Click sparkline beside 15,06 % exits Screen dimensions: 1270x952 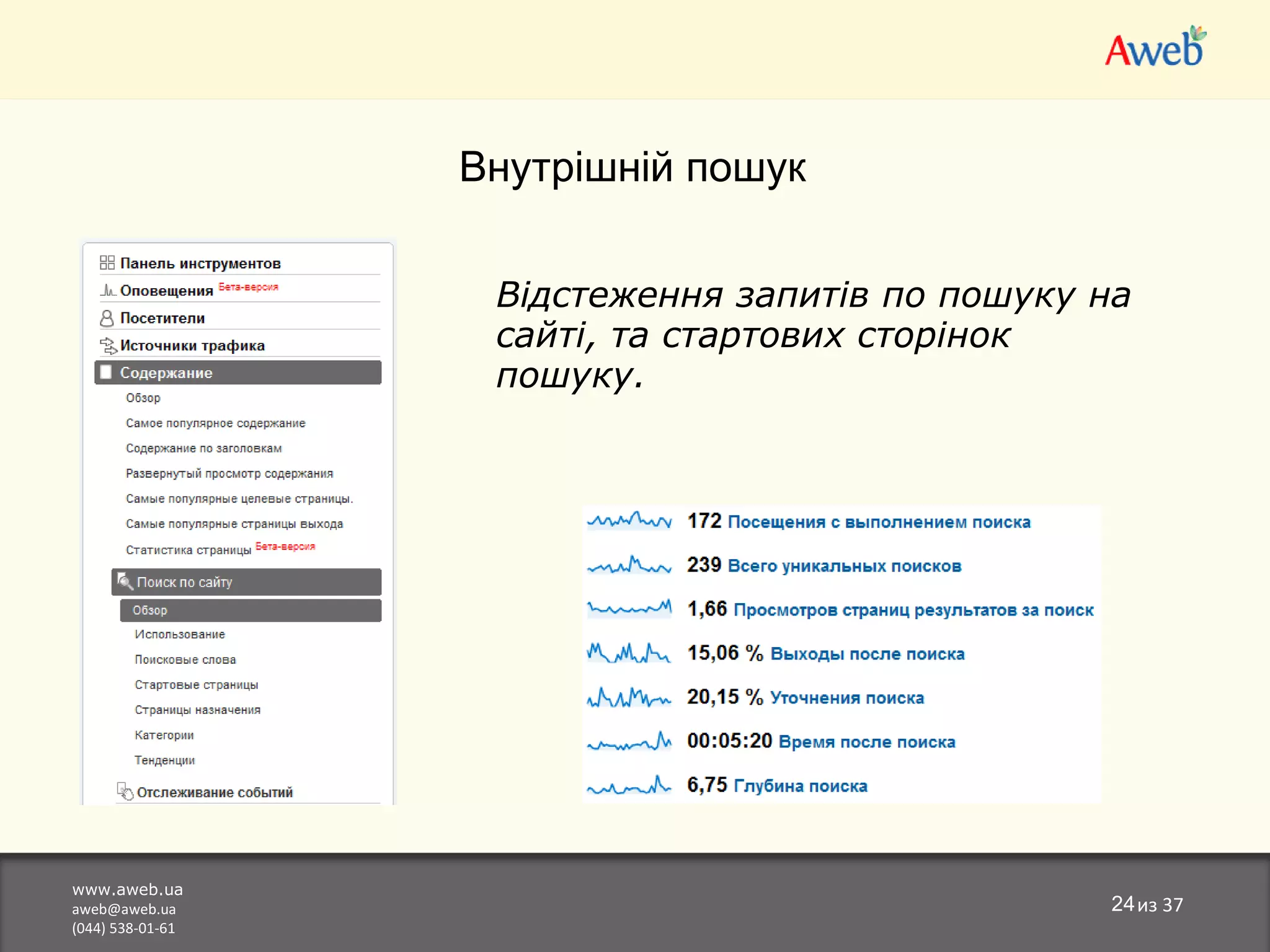tap(629, 653)
